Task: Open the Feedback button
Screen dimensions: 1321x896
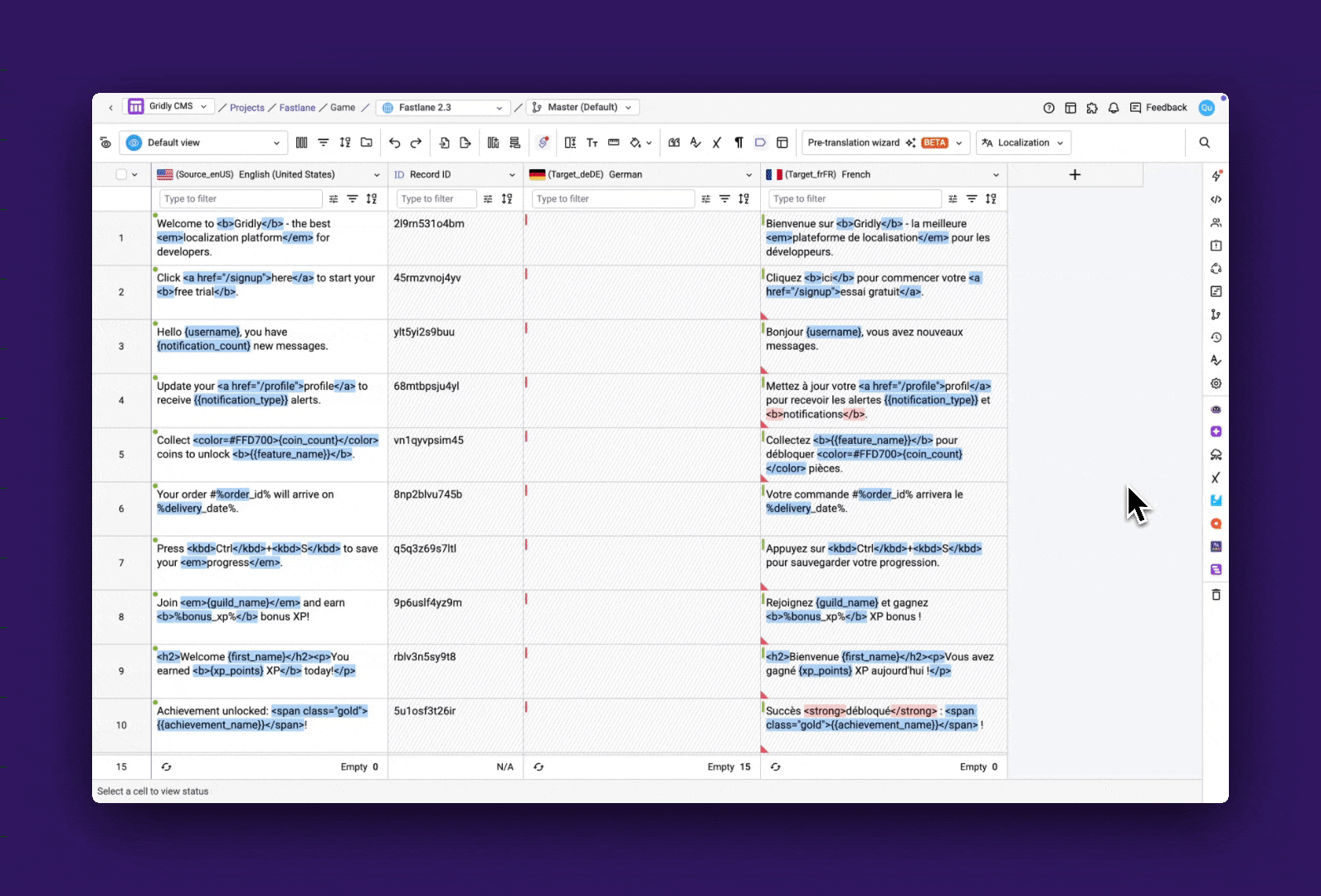Action: point(1158,108)
